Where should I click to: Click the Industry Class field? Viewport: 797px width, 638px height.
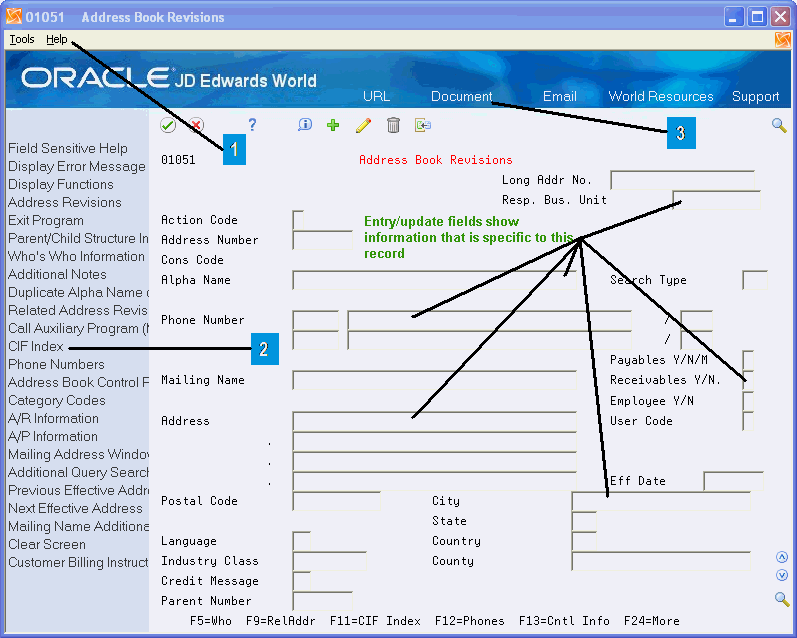(329, 561)
